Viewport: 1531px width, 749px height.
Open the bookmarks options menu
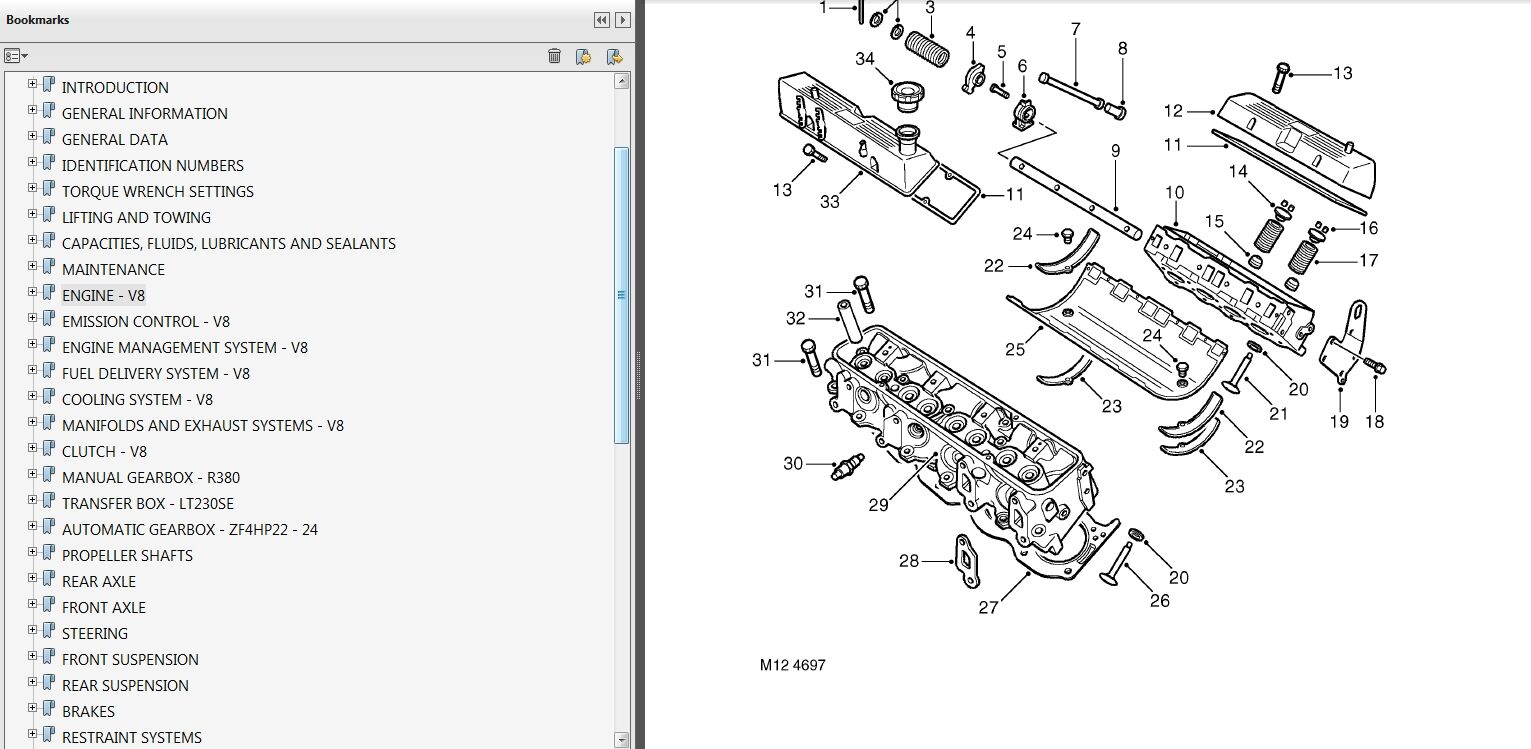point(15,56)
